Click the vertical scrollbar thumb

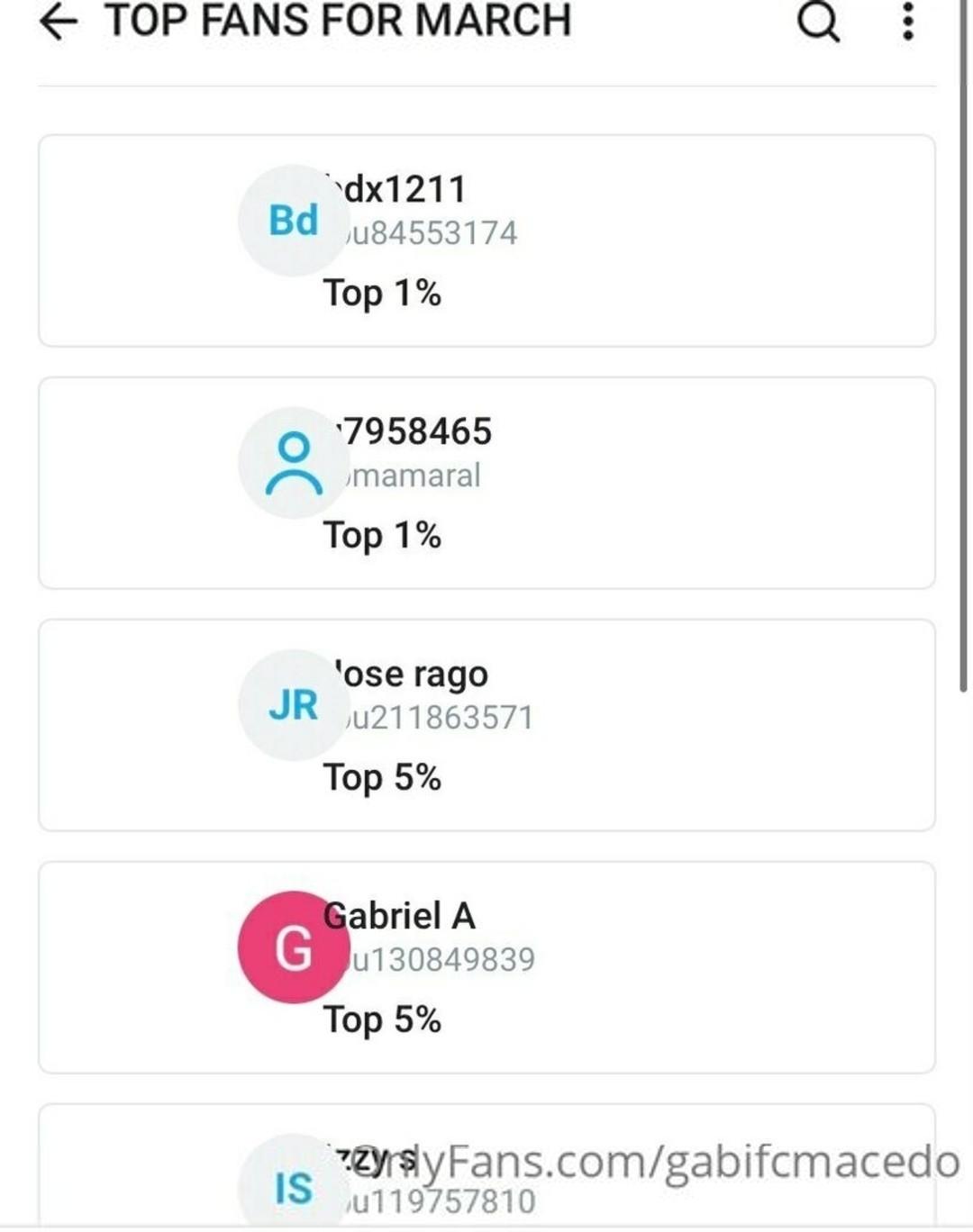point(963,360)
